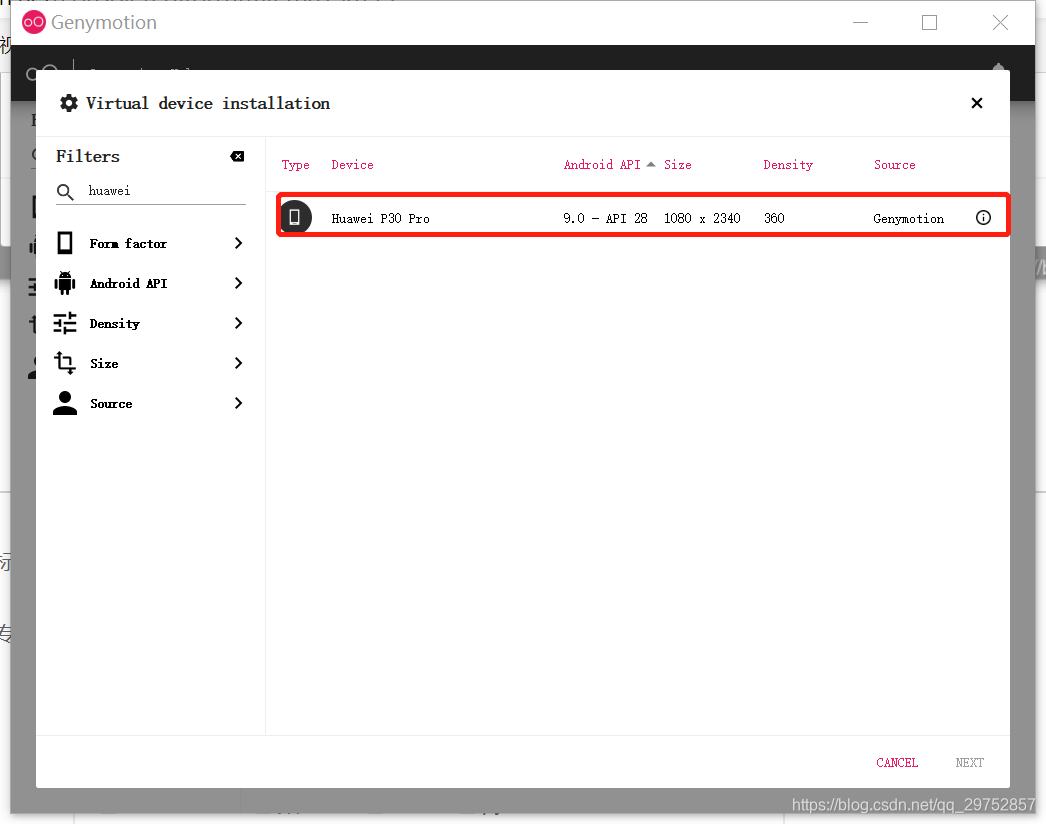Sort the list by Android API column
1046x824 pixels.
[602, 165]
